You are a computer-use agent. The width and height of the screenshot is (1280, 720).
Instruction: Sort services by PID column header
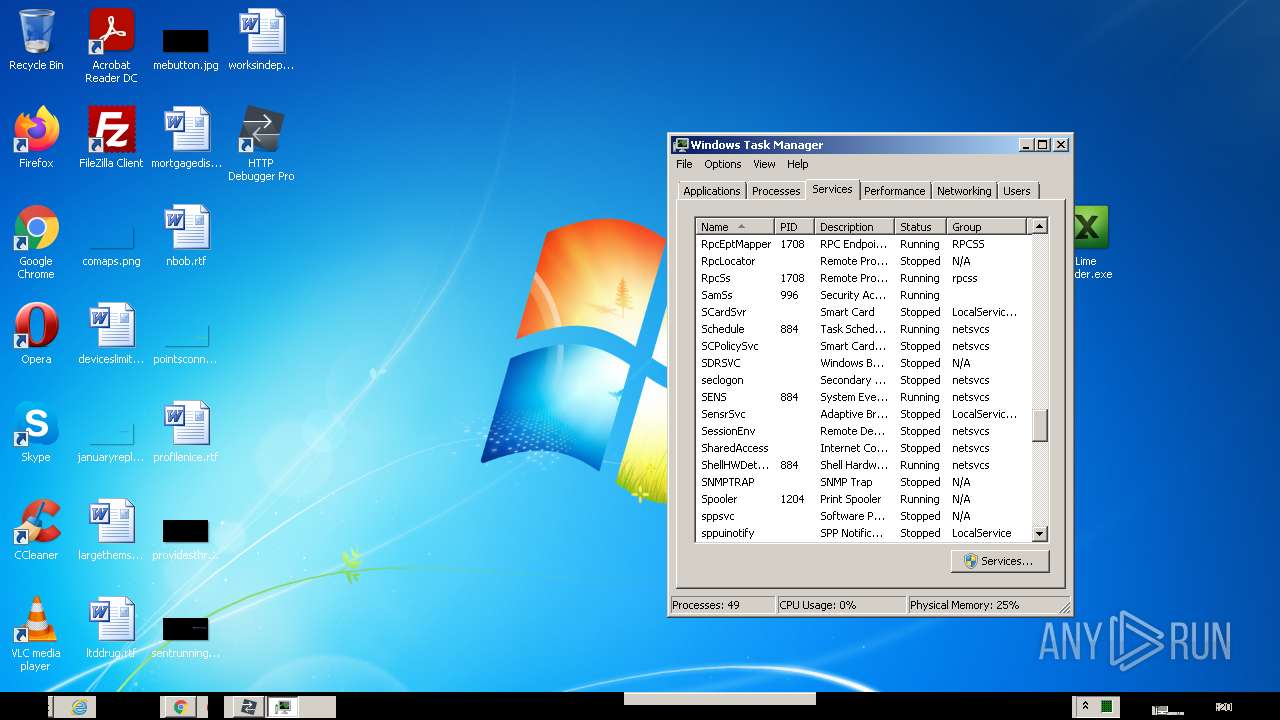click(x=795, y=227)
